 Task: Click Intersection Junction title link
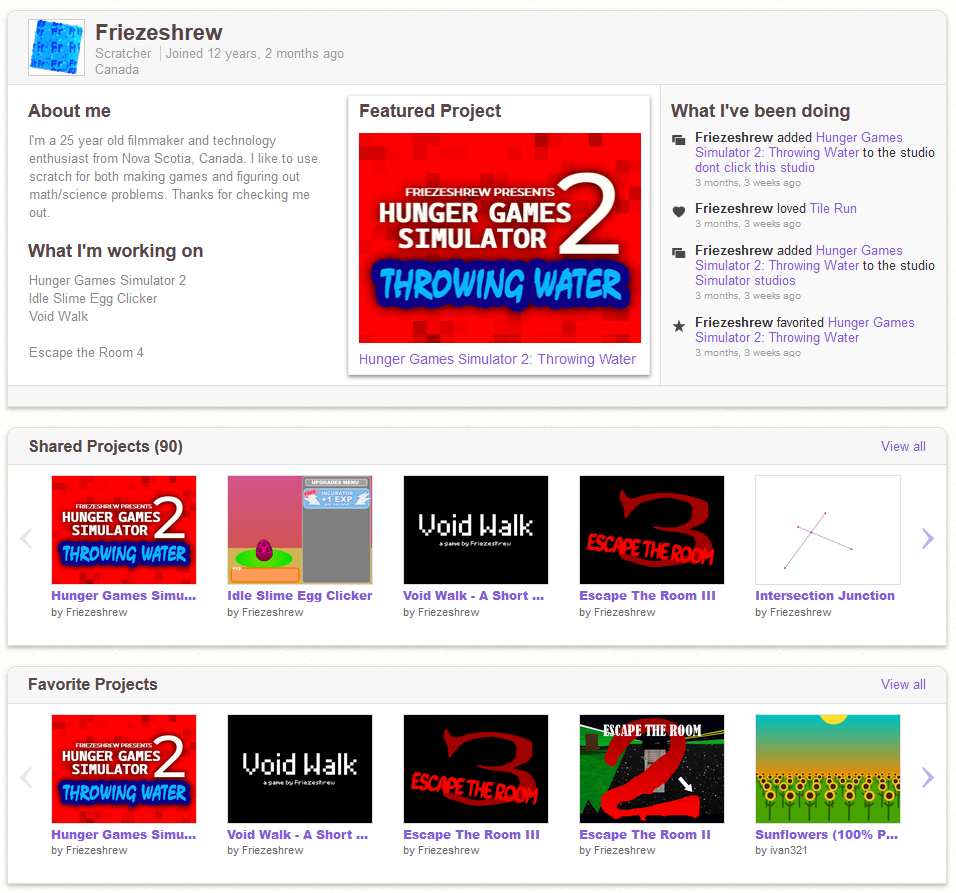(x=825, y=596)
